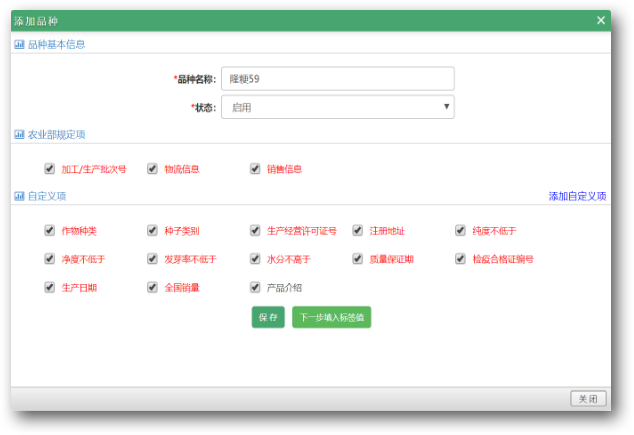The height and width of the screenshot is (435, 634).
Task: Click the 添加自定义项 link
Action: coord(577,196)
